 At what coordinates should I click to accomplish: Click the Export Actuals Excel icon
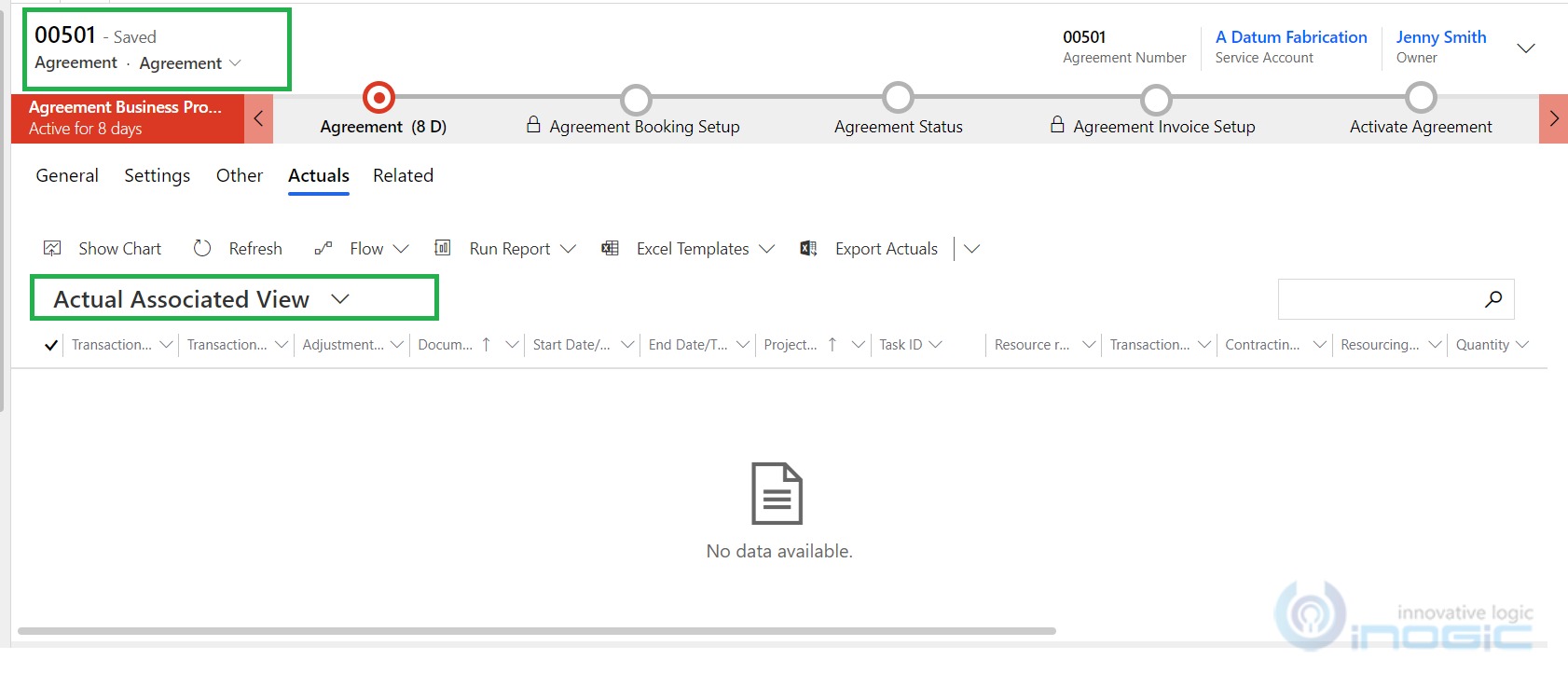click(x=808, y=248)
